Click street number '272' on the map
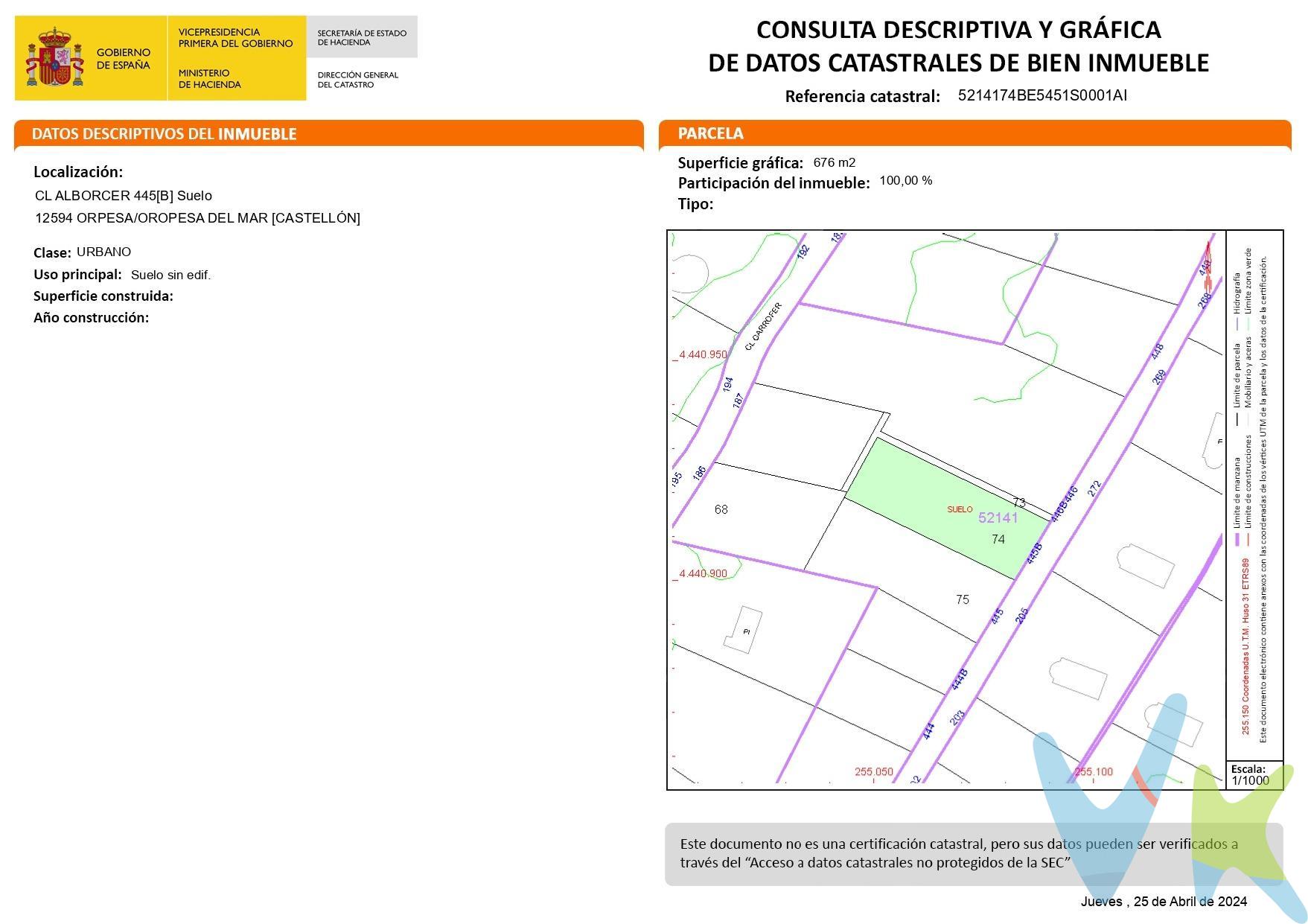The image size is (1308, 924). click(1094, 488)
